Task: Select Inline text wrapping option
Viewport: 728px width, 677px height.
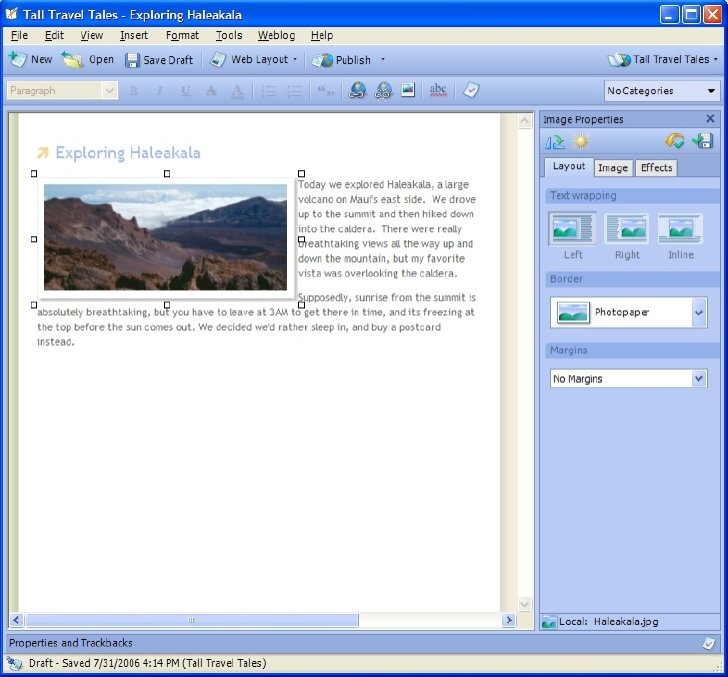Action: (681, 236)
